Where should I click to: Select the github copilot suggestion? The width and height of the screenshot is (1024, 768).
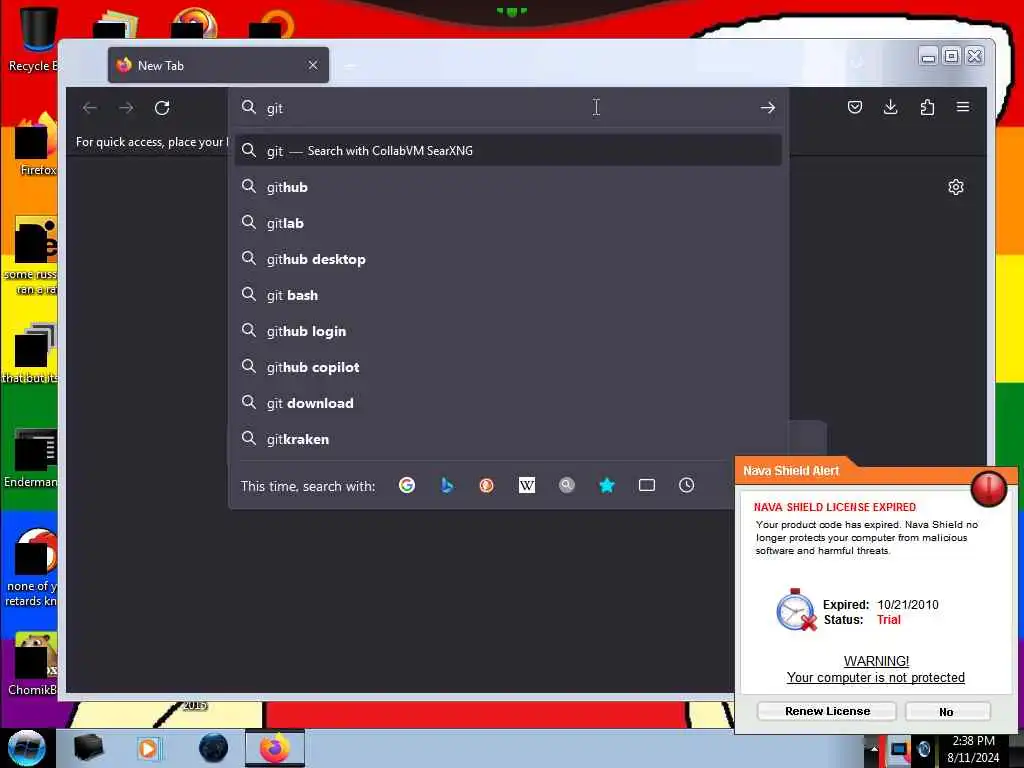point(508,367)
